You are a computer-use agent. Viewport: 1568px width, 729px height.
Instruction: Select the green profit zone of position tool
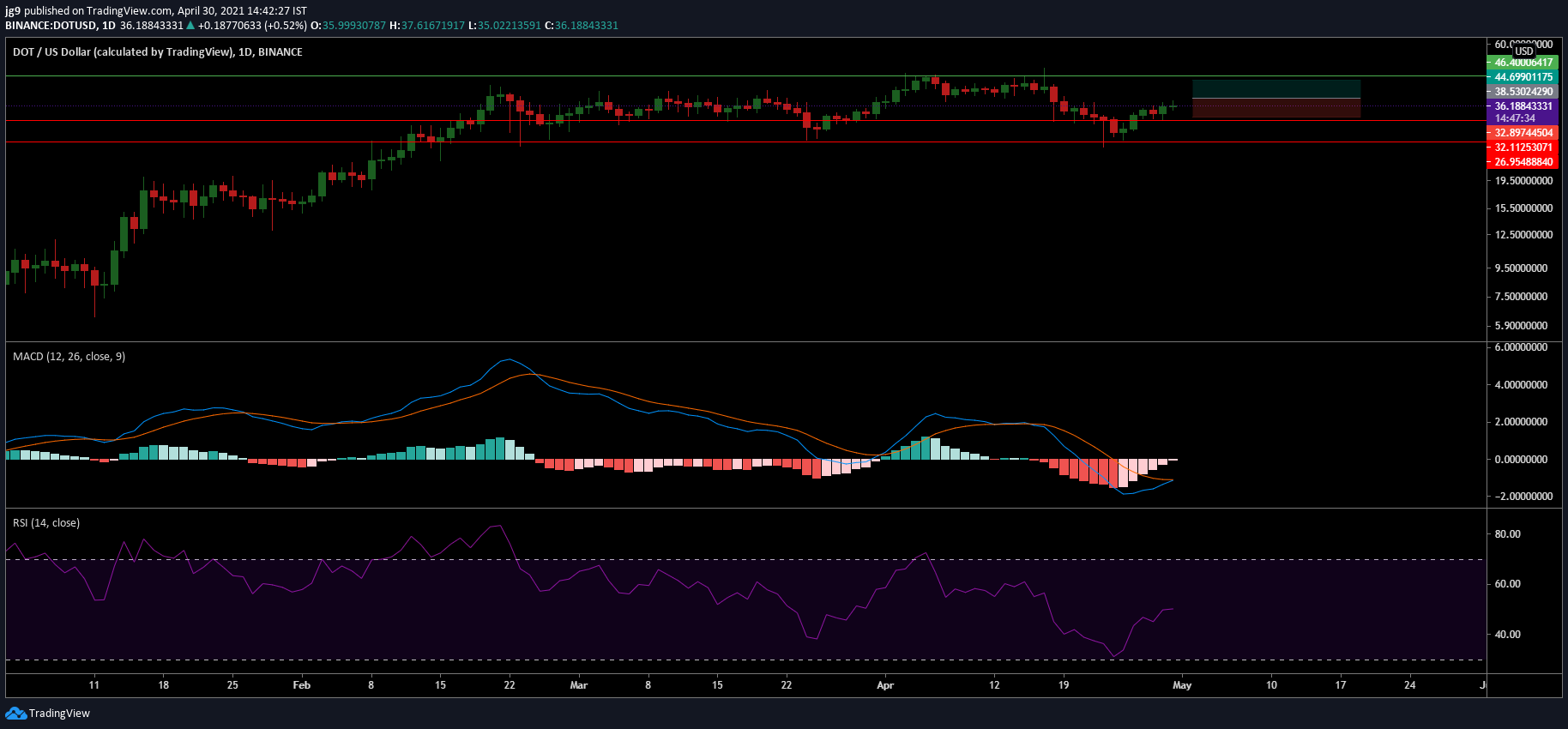click(1276, 89)
